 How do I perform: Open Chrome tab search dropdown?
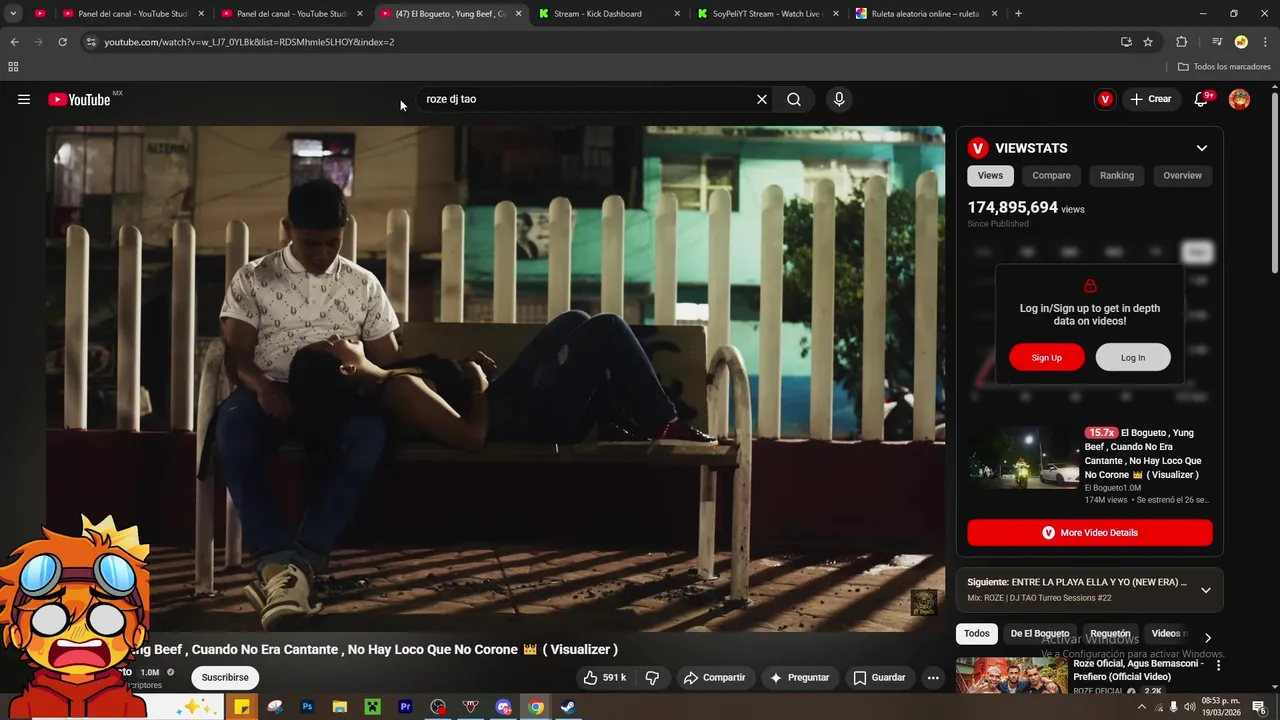(13, 14)
